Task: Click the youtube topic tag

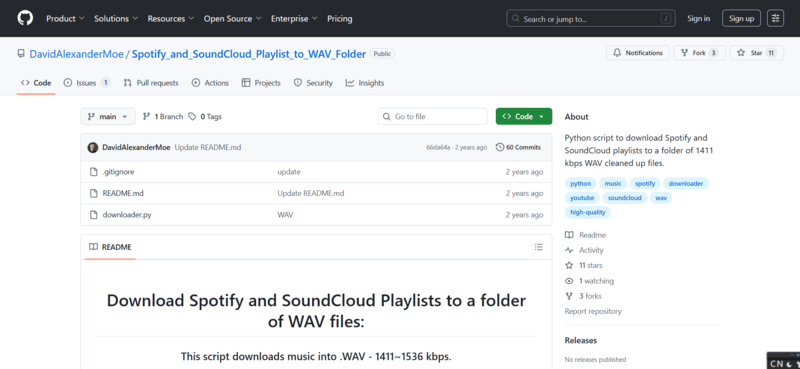Action: pyautogui.click(x=582, y=198)
